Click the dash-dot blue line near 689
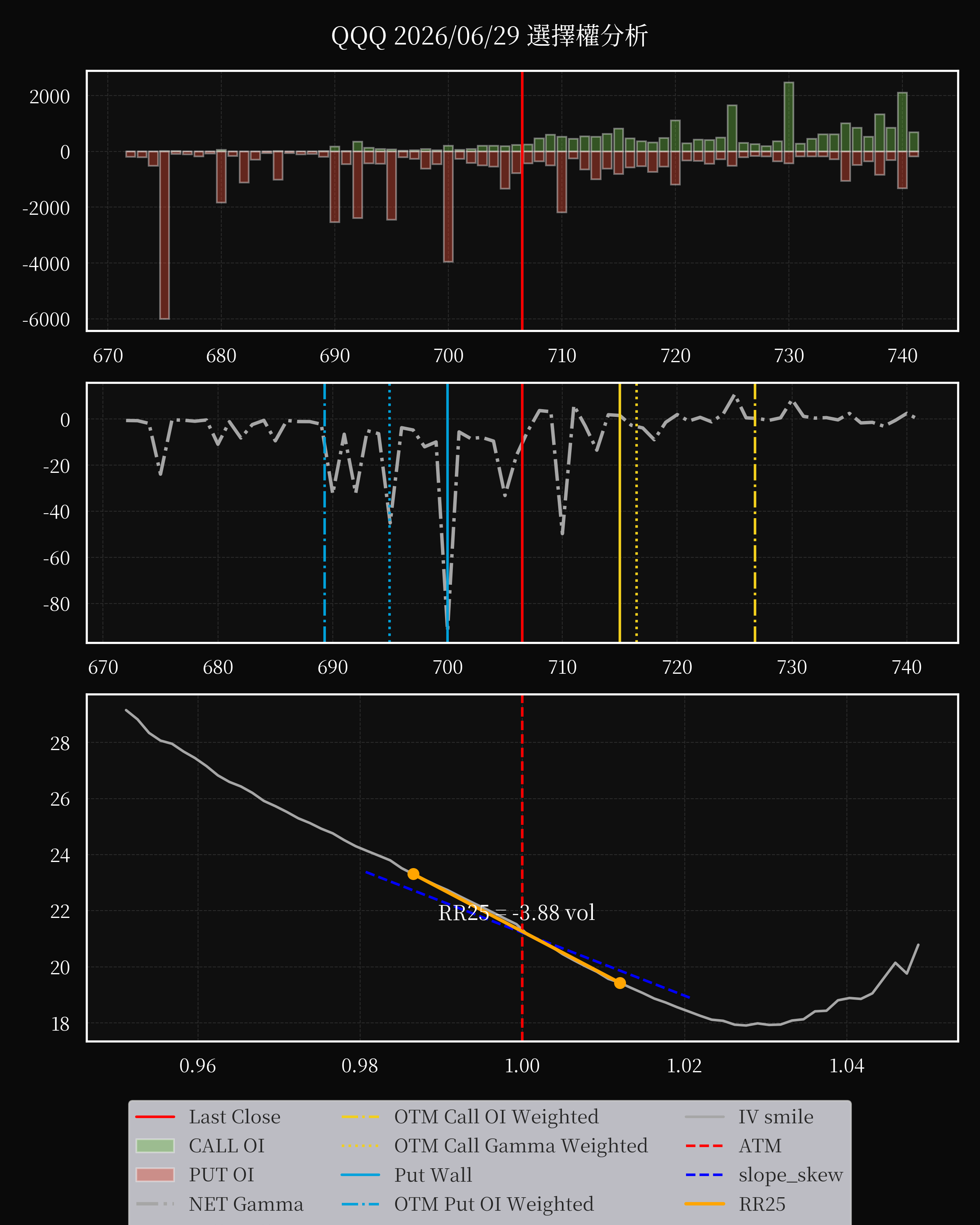Viewport: 980px width, 1225px height. click(x=324, y=513)
